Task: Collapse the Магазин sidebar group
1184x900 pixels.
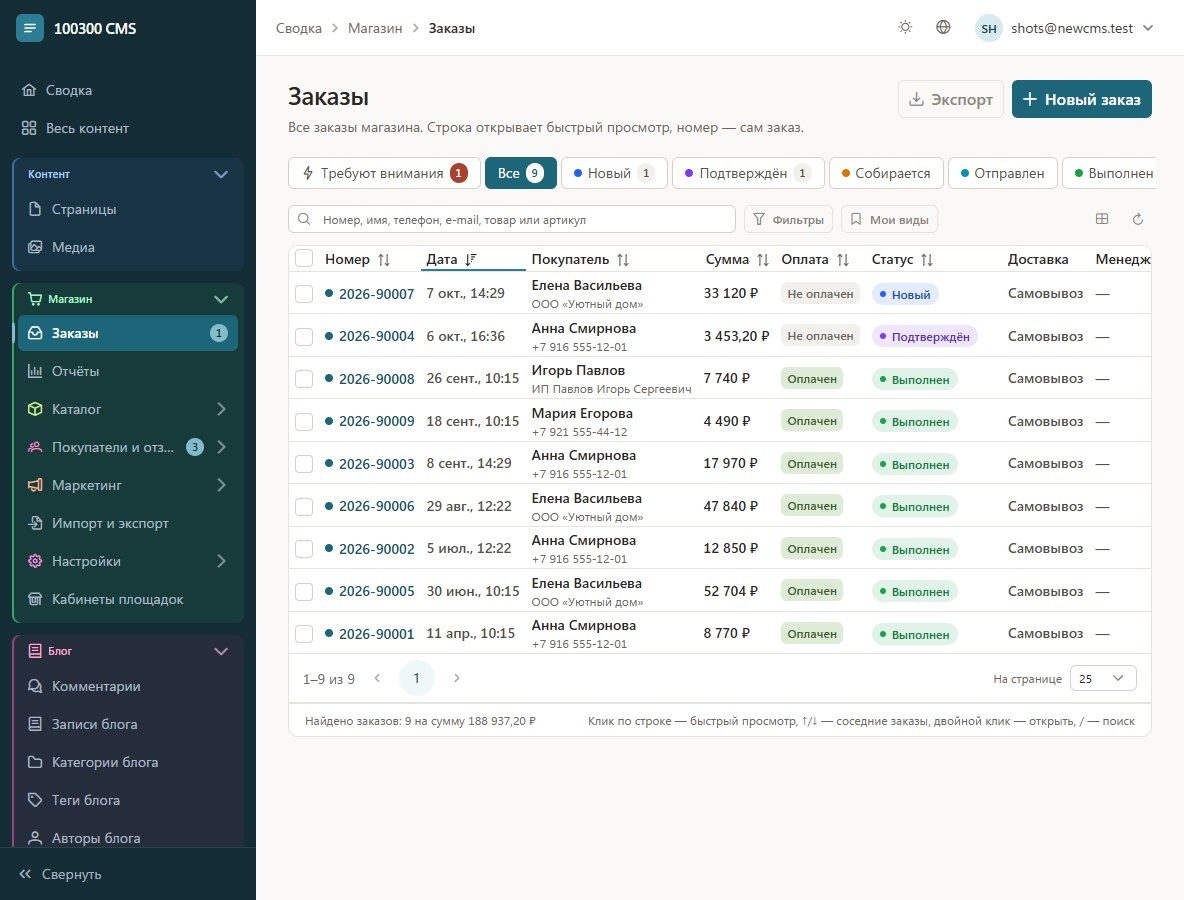Action: [x=220, y=300]
